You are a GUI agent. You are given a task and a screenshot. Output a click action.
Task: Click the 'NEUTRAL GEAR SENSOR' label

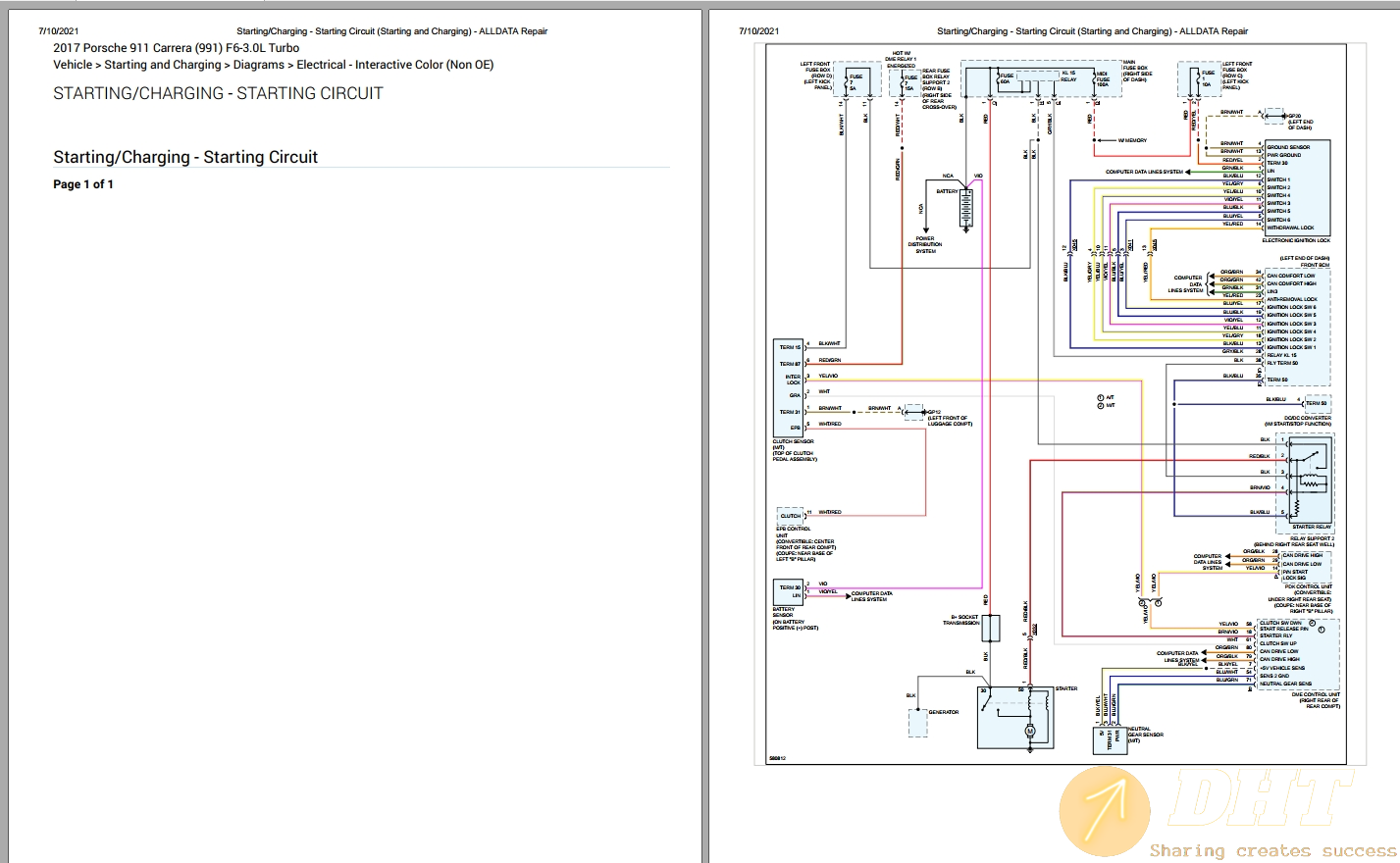point(1145,732)
